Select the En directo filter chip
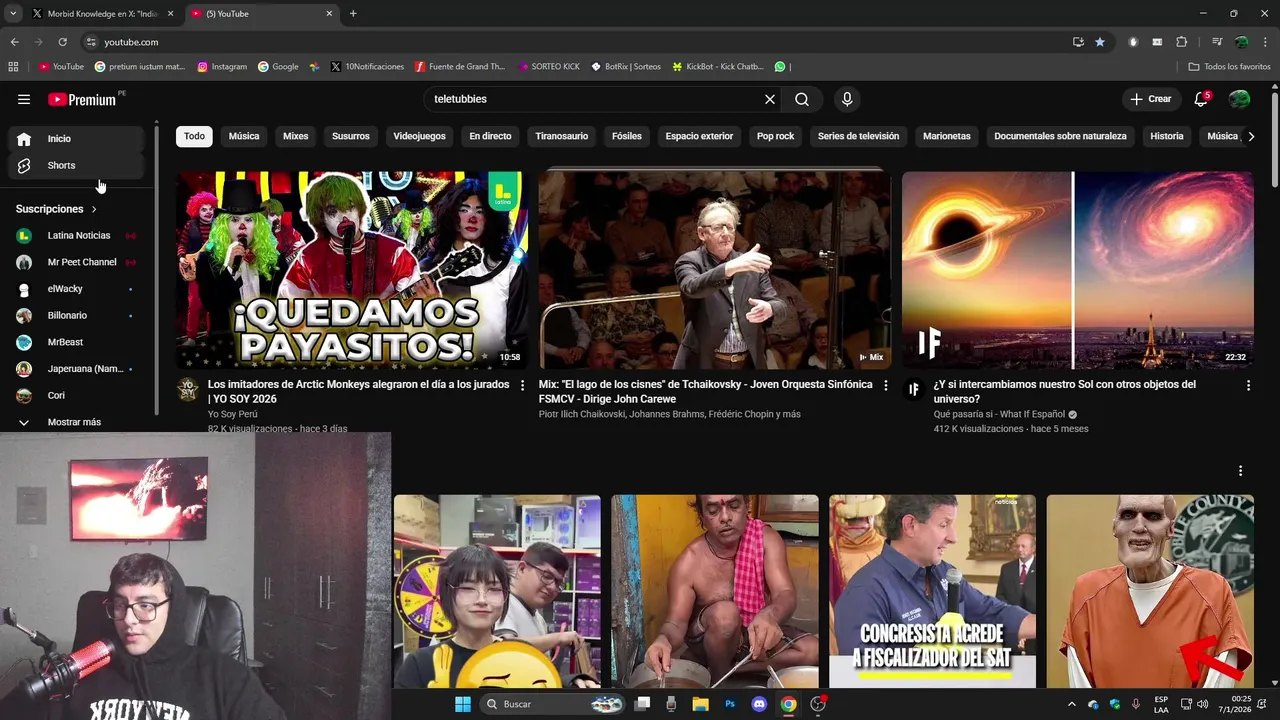1280x720 pixels. [490, 136]
